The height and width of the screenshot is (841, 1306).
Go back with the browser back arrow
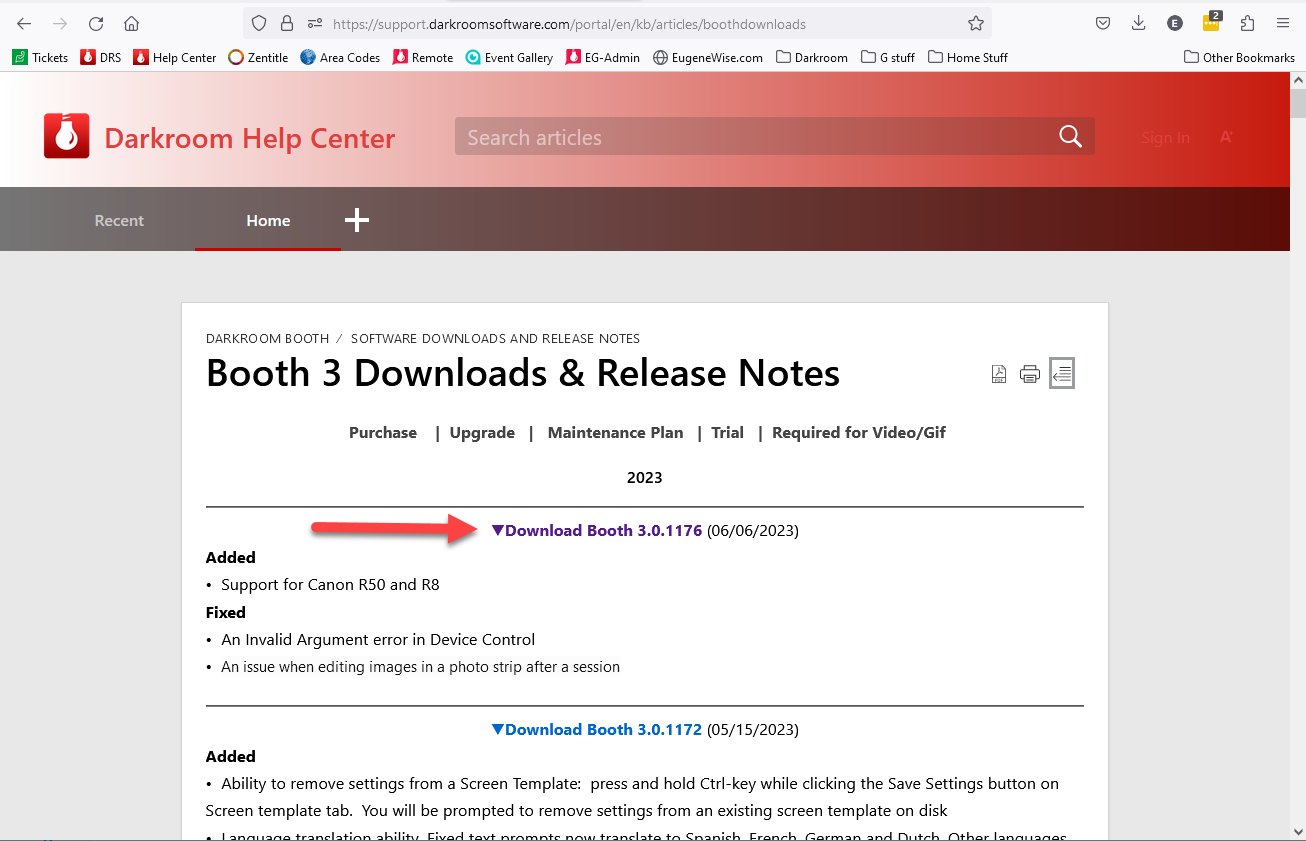click(x=24, y=23)
